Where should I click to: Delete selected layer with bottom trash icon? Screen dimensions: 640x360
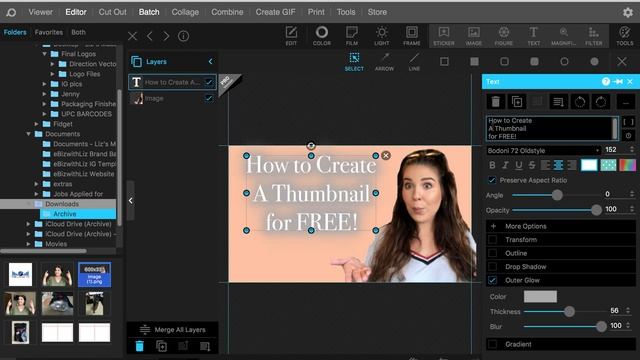(139, 346)
